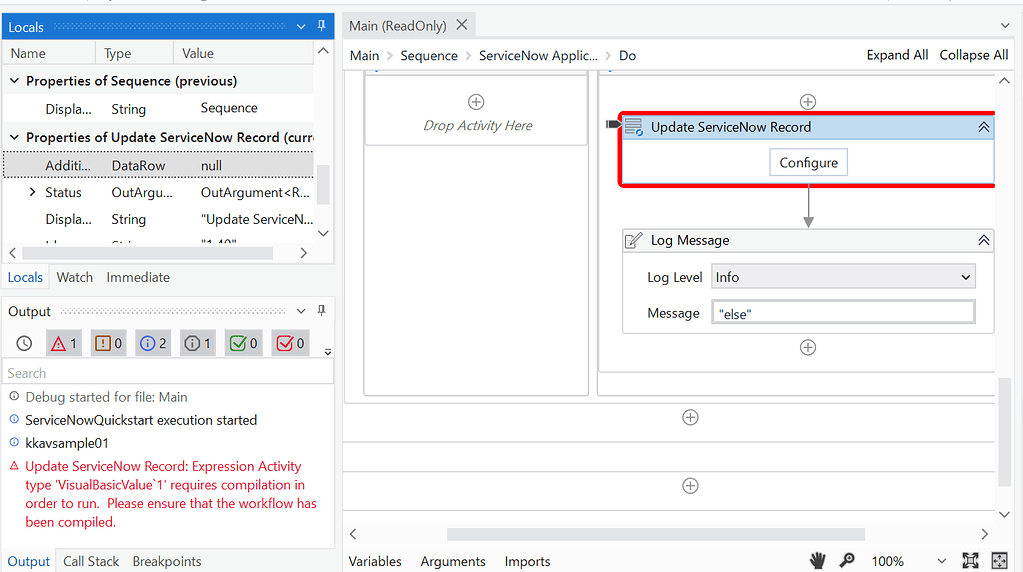This screenshot has width=1023, height=572.
Task: Sort Locals by Name column header
Action: 49,53
